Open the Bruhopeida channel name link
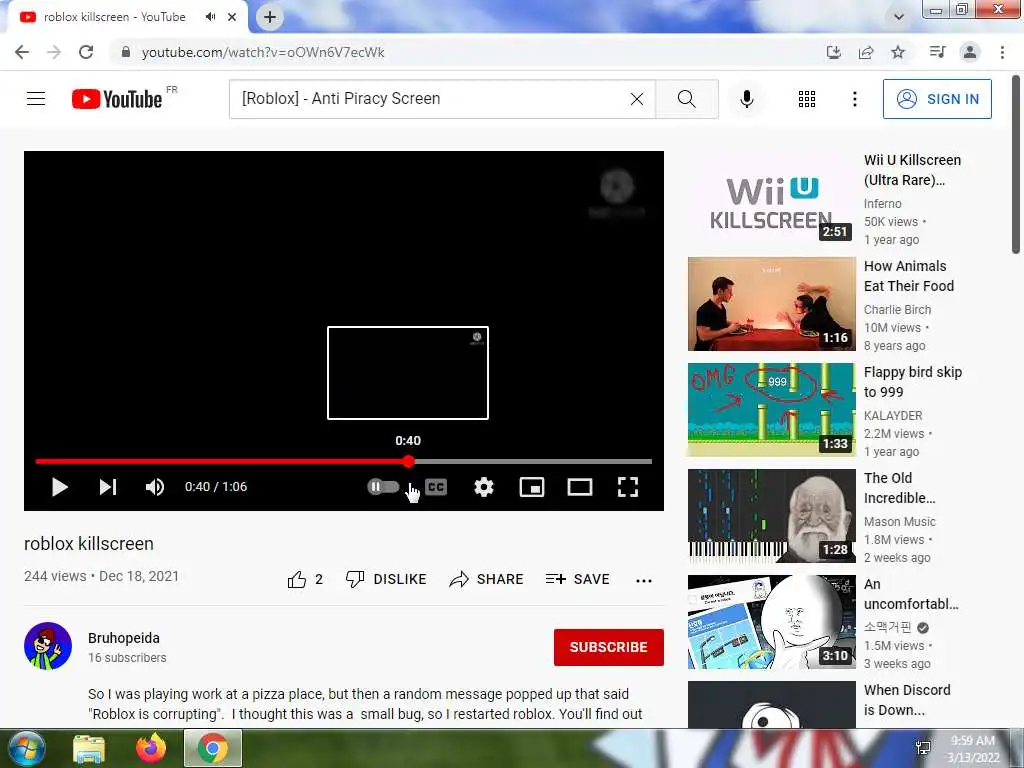The width and height of the screenshot is (1024, 768). tap(124, 638)
